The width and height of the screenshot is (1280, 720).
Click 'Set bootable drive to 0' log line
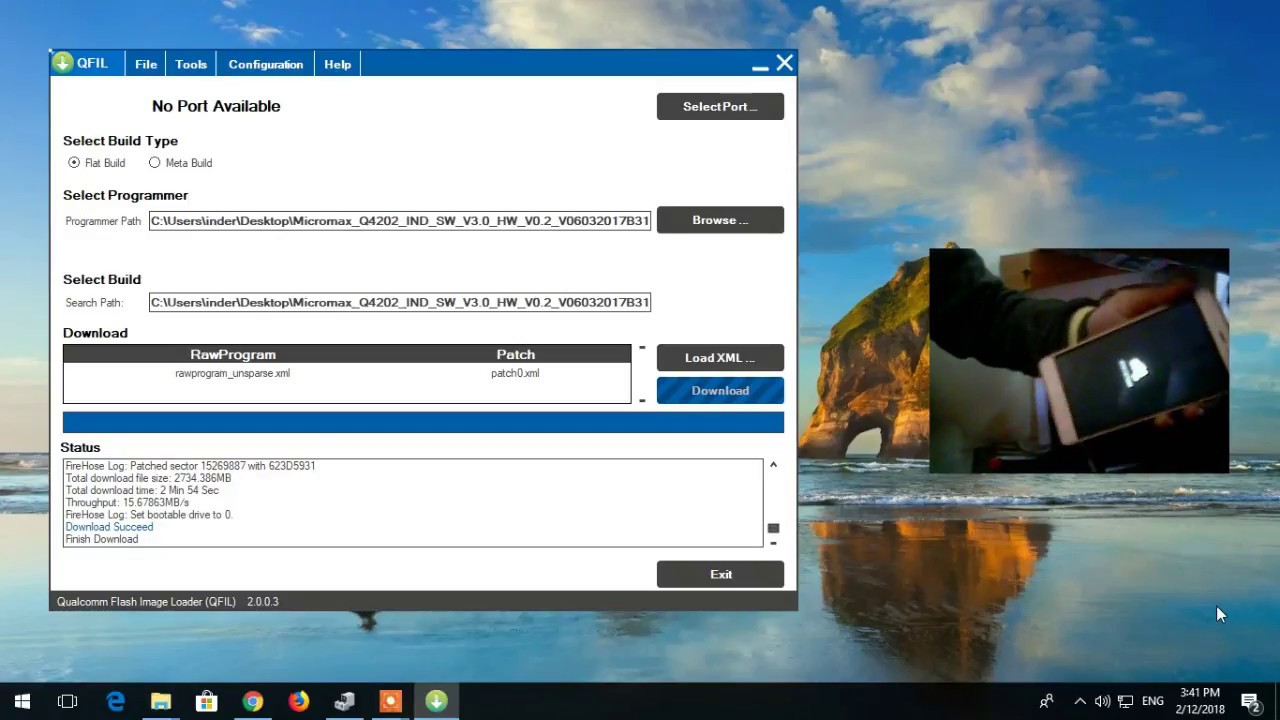[149, 514]
